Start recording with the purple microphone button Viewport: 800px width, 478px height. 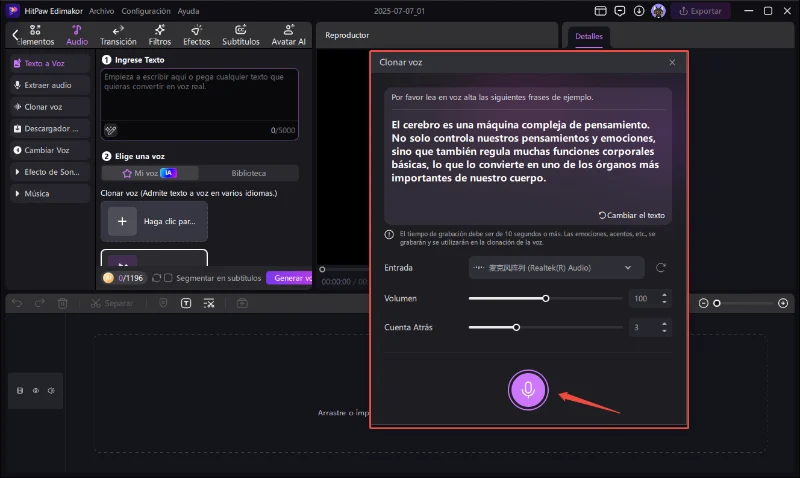click(528, 390)
